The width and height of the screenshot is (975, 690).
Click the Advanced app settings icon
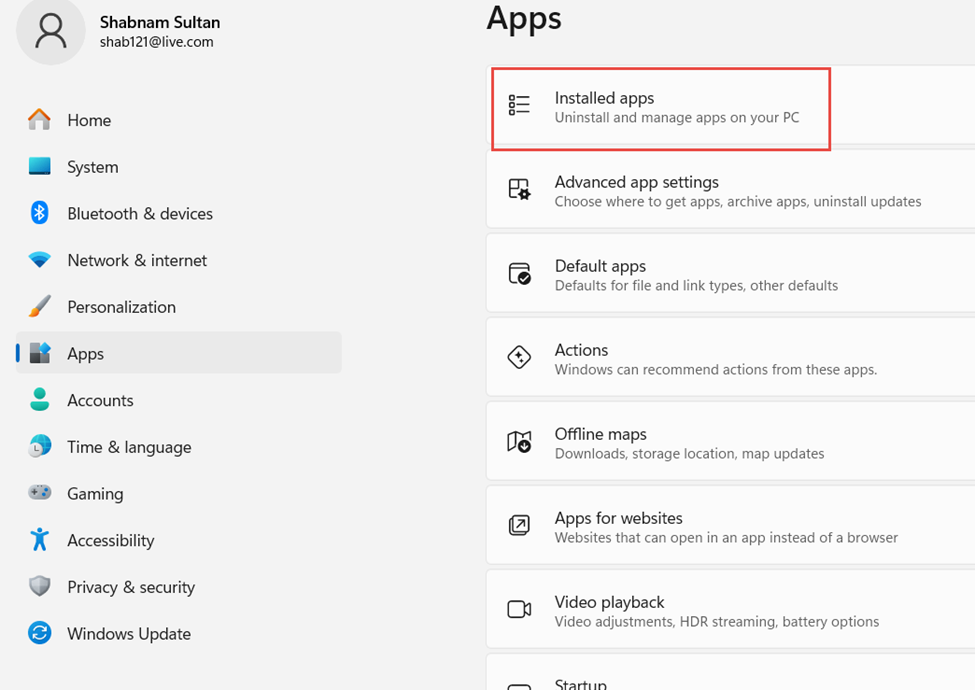[x=519, y=189]
